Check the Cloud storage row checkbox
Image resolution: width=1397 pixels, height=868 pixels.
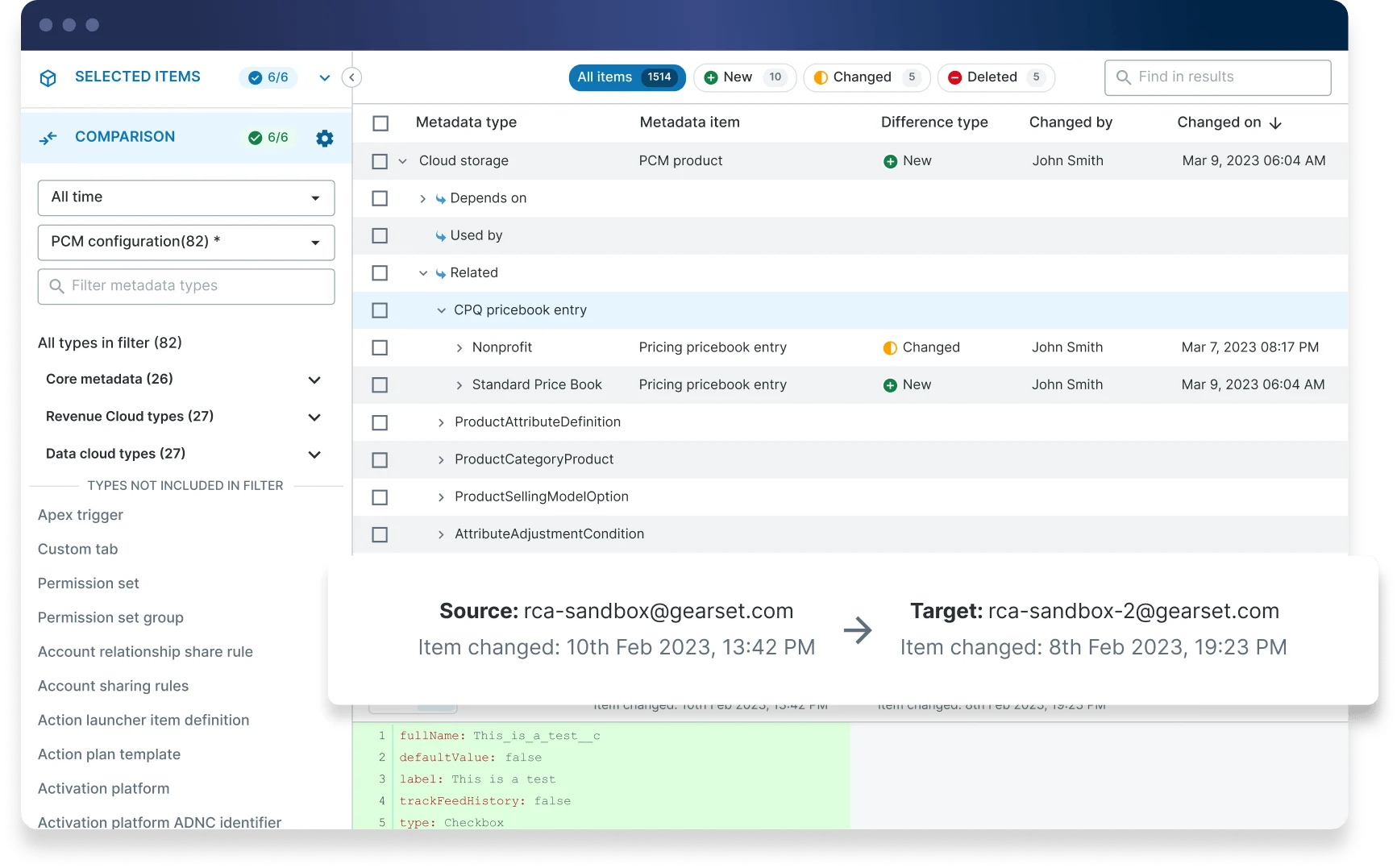(380, 161)
